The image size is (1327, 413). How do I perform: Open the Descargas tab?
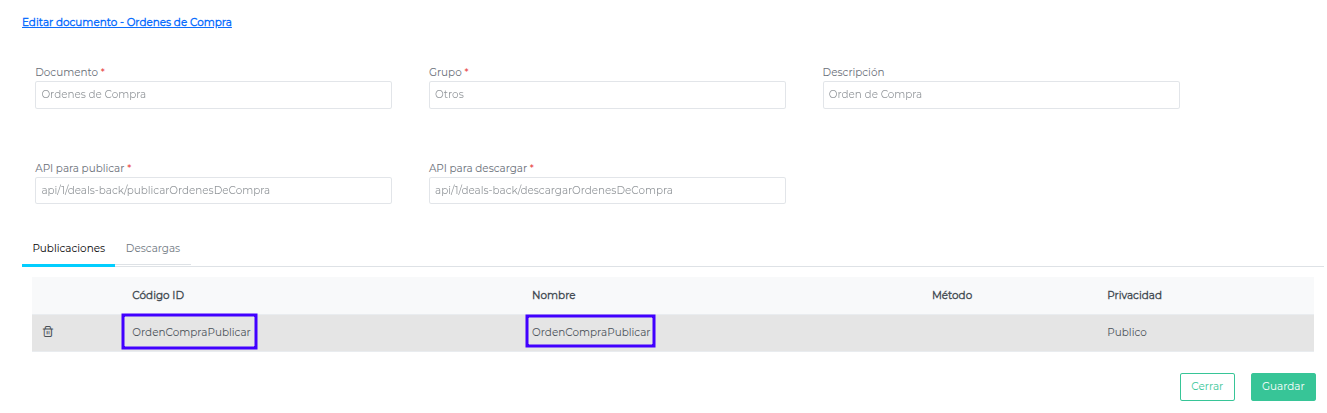(152, 248)
